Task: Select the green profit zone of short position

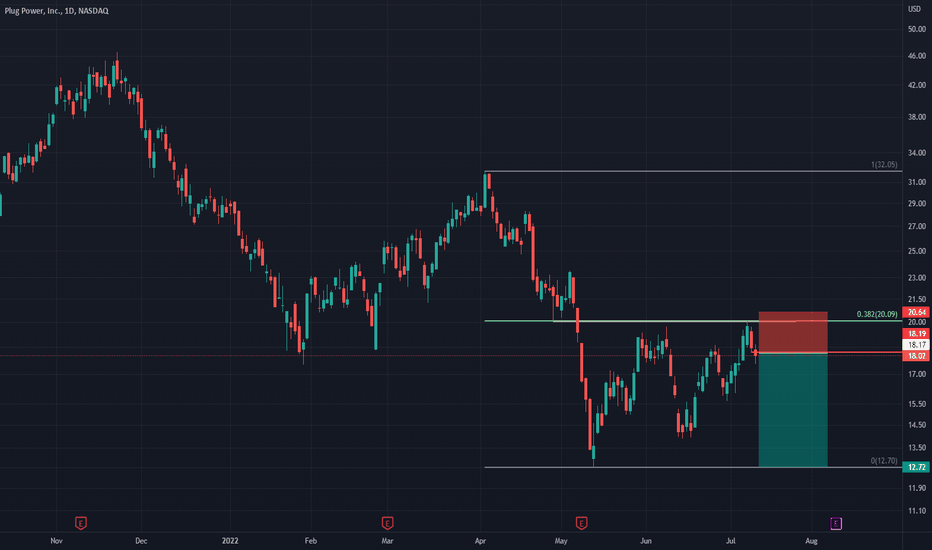Action: tap(793, 410)
